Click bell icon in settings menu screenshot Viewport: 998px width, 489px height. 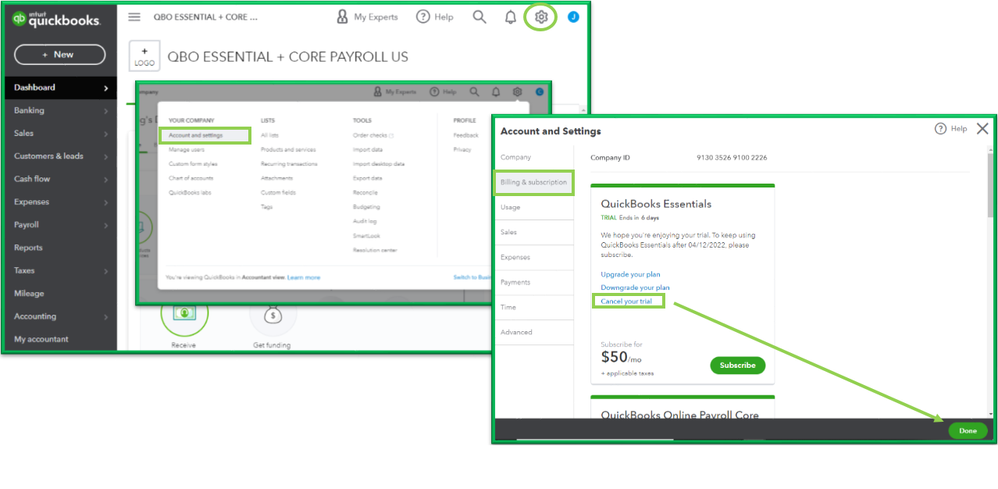pos(496,92)
